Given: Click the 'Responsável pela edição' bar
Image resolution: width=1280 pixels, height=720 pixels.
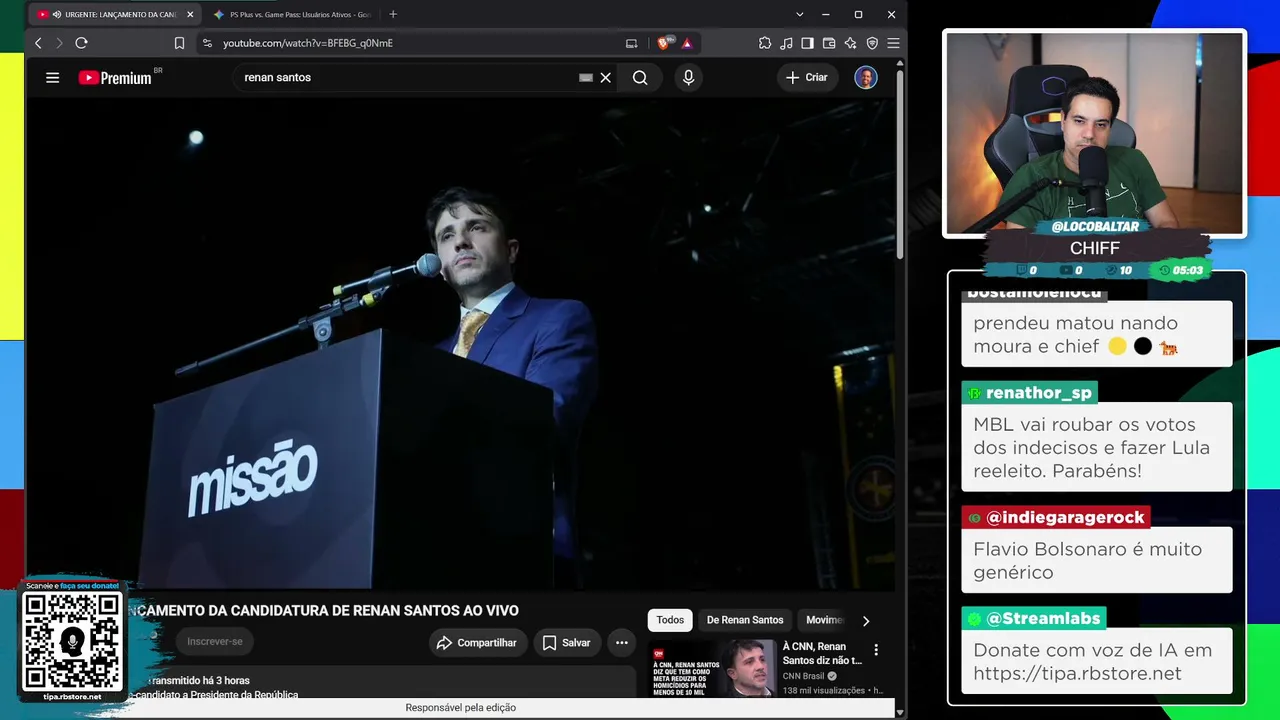Looking at the screenshot, I should (460, 707).
